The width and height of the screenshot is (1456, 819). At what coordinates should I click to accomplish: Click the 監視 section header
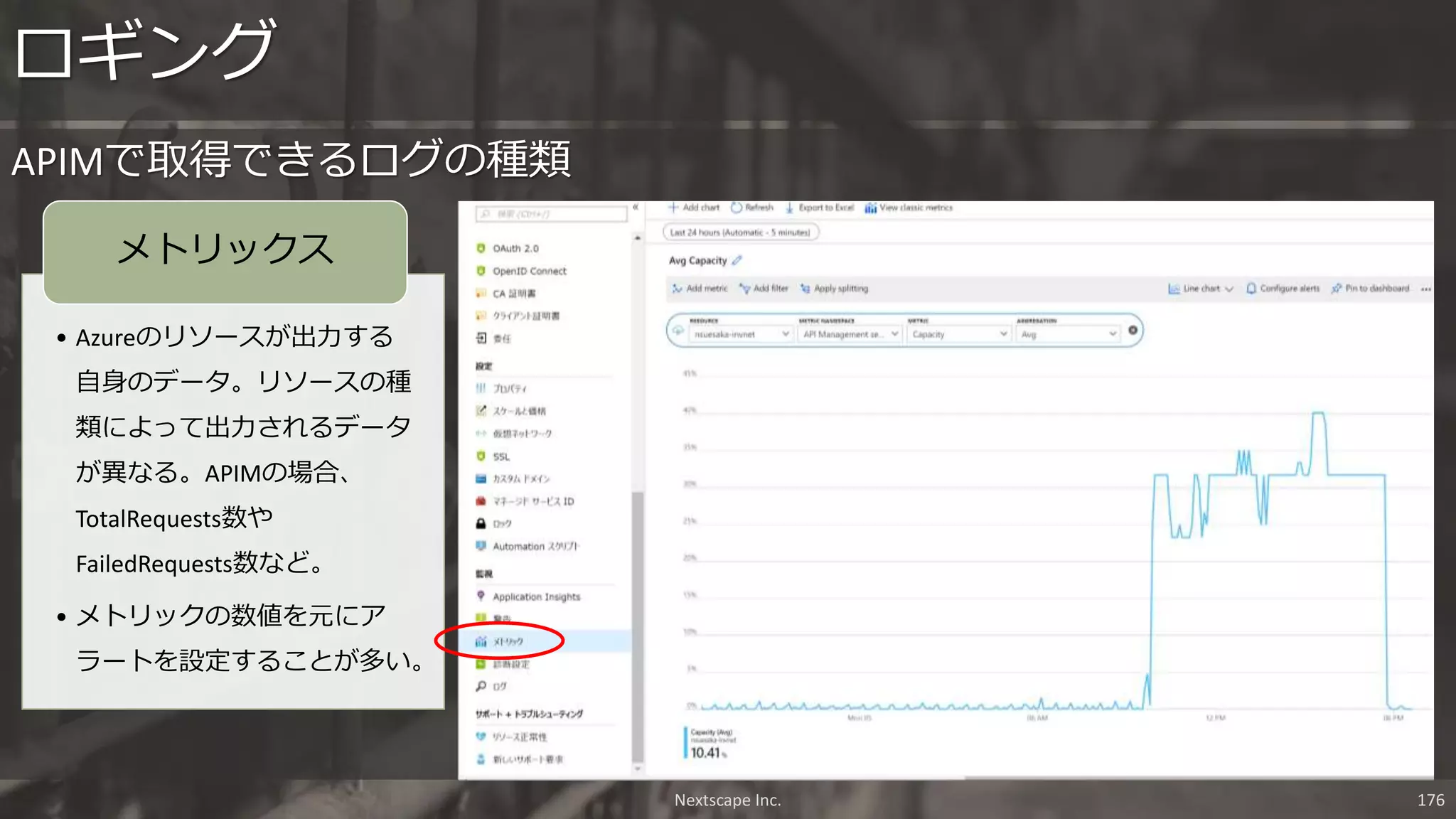[484, 574]
